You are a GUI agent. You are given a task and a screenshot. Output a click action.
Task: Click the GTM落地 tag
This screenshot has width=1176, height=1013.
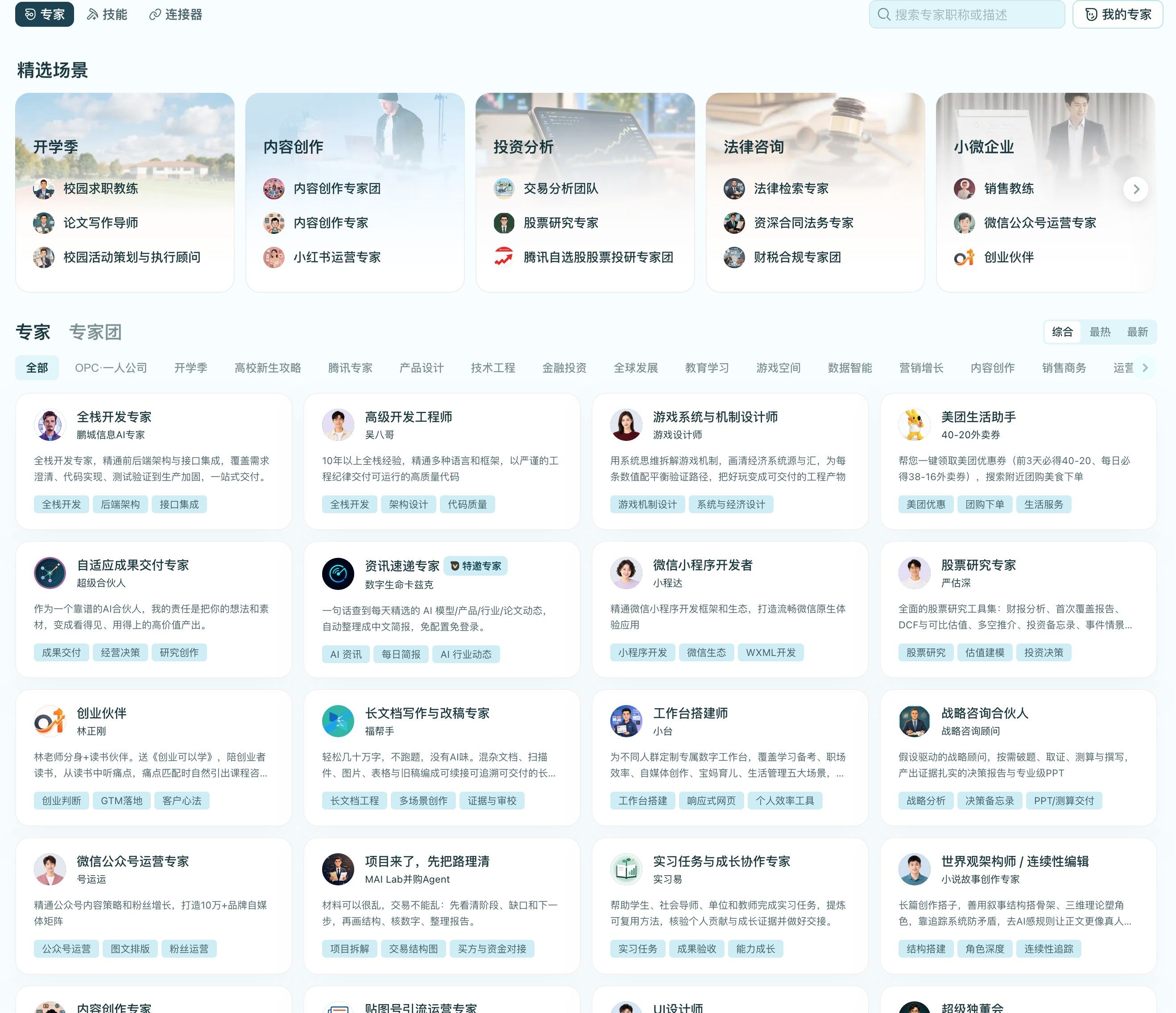pos(121,801)
